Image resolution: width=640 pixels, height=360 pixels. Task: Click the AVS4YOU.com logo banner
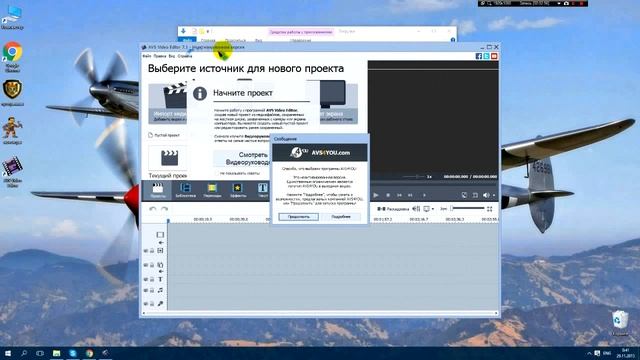(320, 153)
